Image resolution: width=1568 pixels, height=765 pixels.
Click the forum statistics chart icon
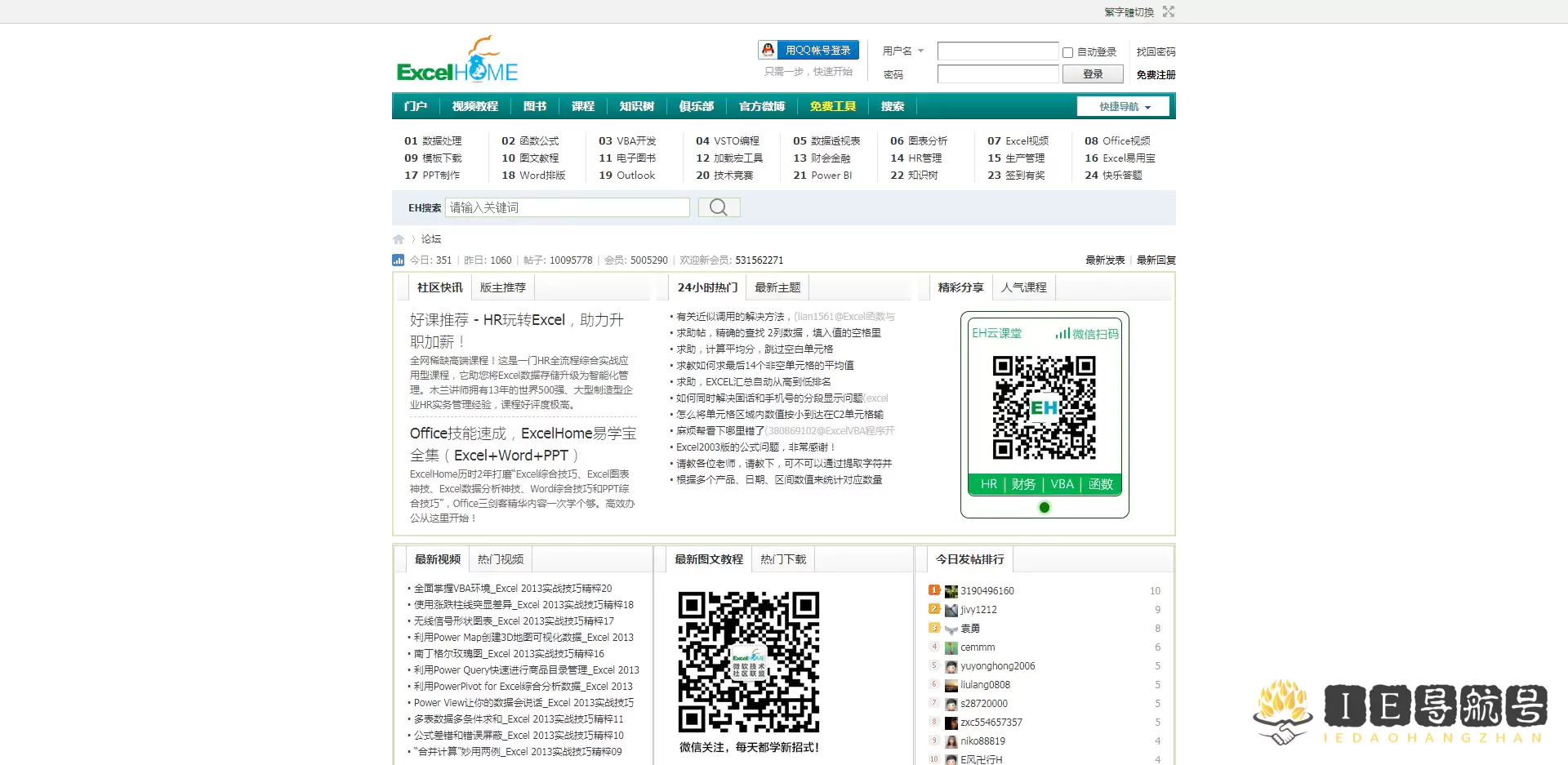click(399, 260)
